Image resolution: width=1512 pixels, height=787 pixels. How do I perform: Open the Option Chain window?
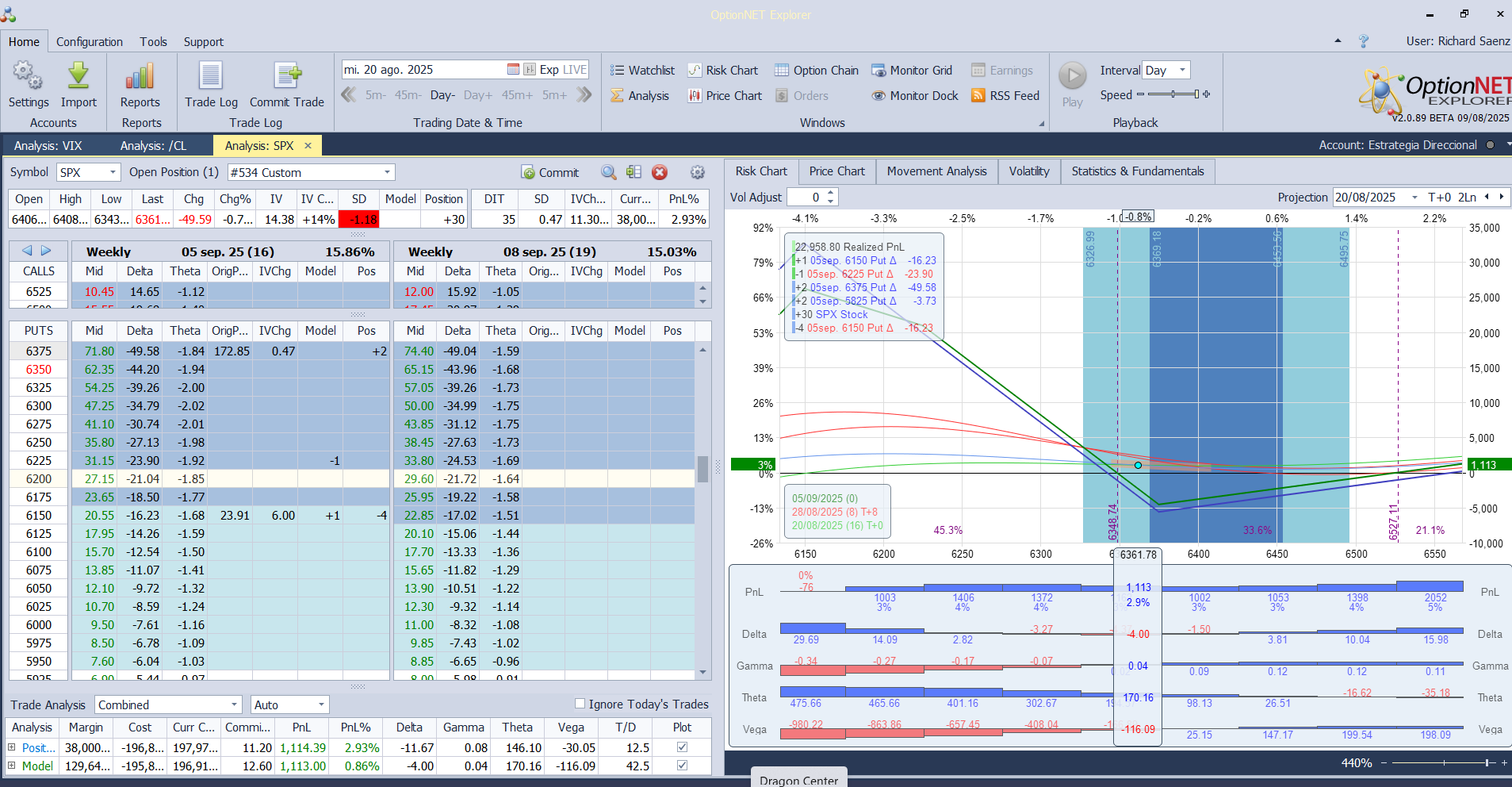[817, 71]
